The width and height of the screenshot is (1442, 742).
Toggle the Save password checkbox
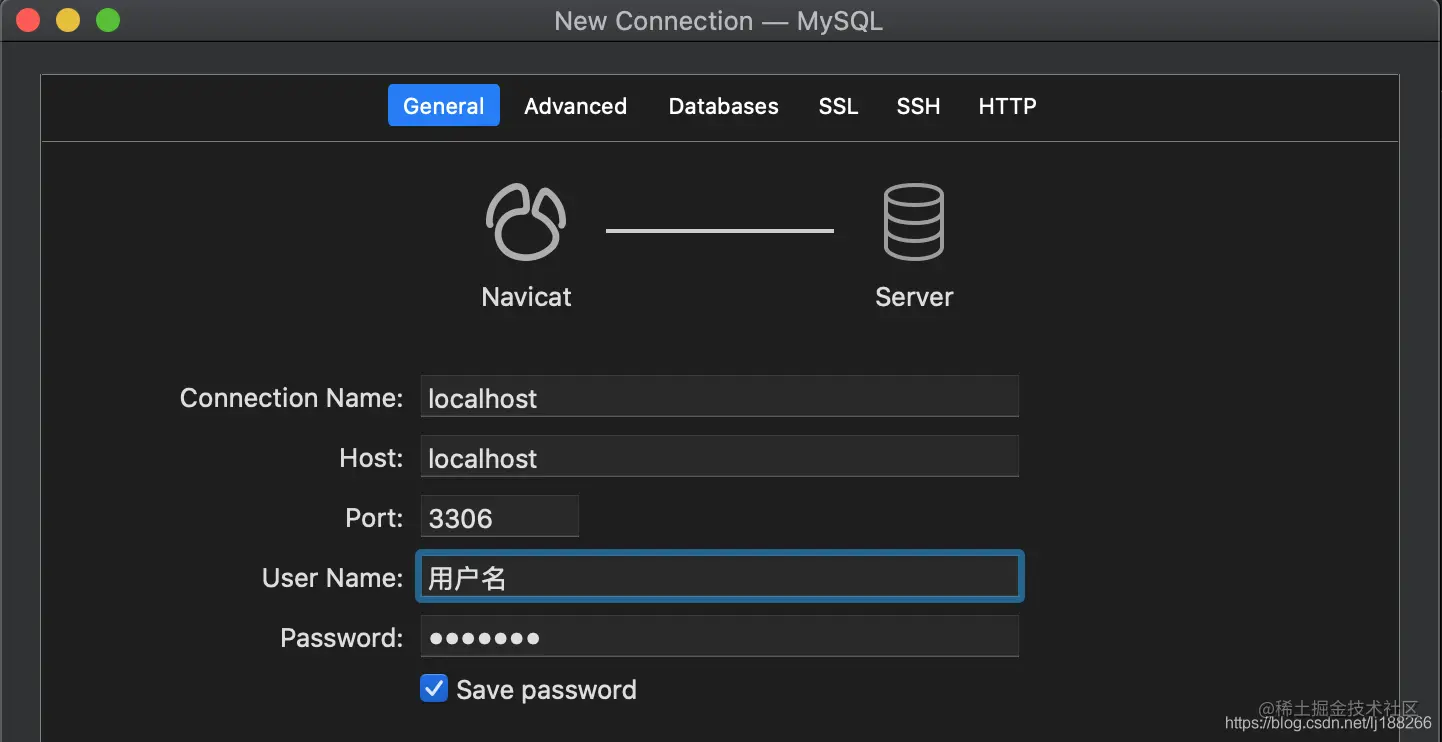pos(434,689)
